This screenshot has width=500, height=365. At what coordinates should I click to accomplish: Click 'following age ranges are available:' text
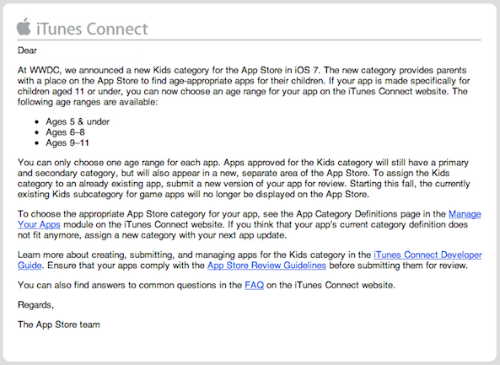(x=88, y=102)
